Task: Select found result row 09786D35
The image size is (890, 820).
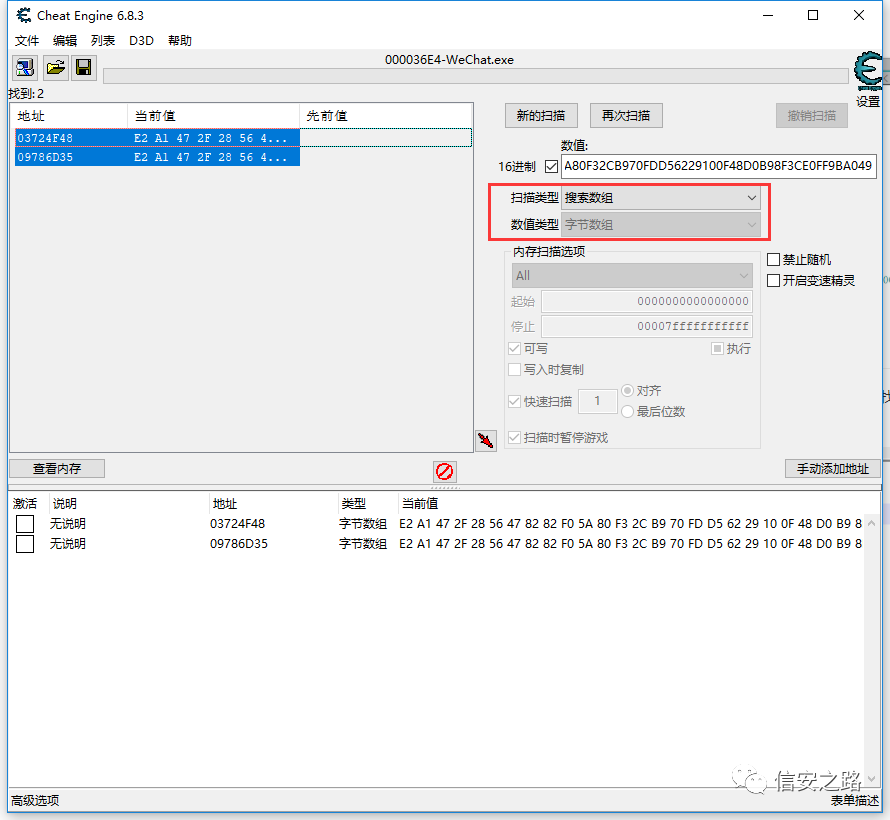Action: tap(157, 157)
